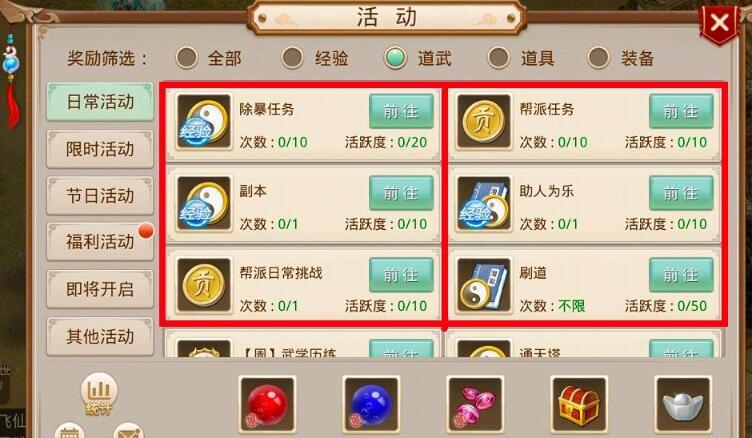
Task: Open the 节日活动 tab
Action: click(x=100, y=195)
